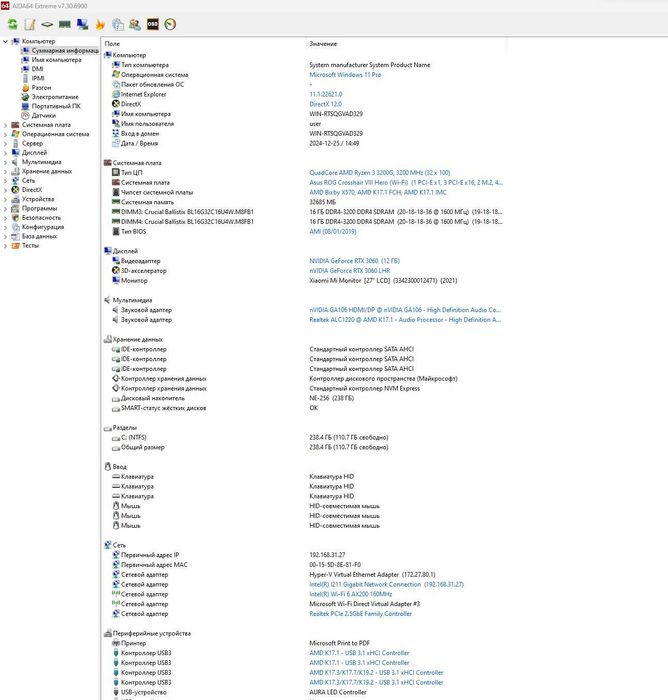The height and width of the screenshot is (700, 668).
Task: Open Intel Wi-Fi 6 AX200 160MHz link
Action: coord(351,594)
